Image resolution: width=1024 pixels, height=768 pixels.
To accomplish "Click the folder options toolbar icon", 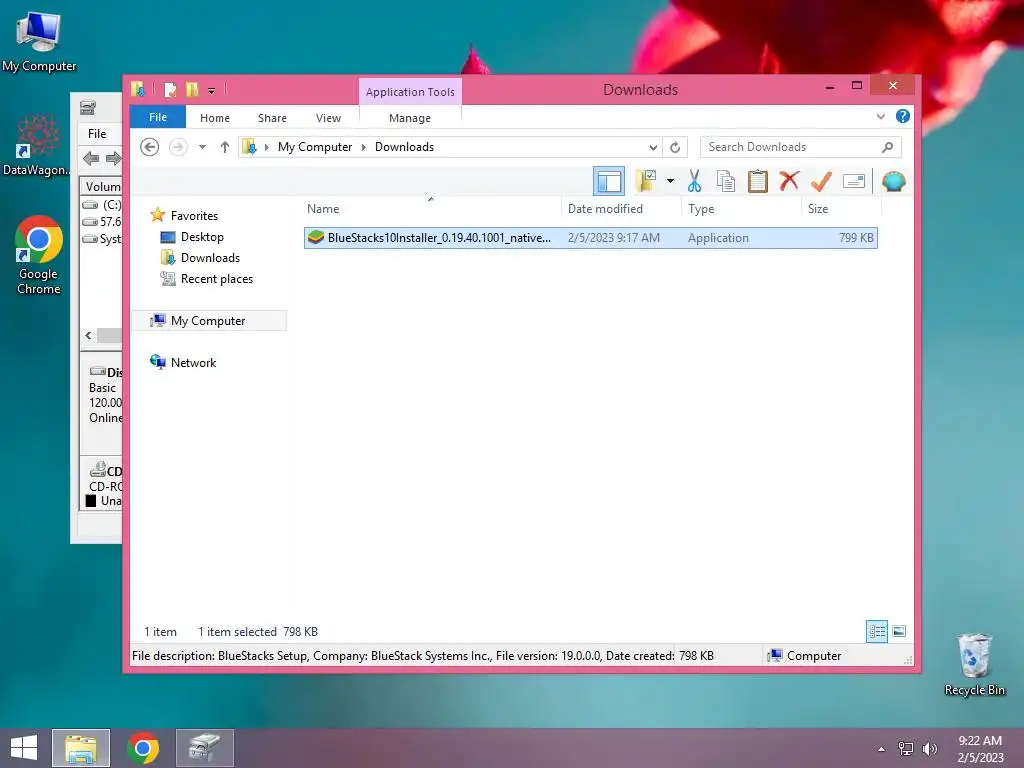I will tap(646, 181).
